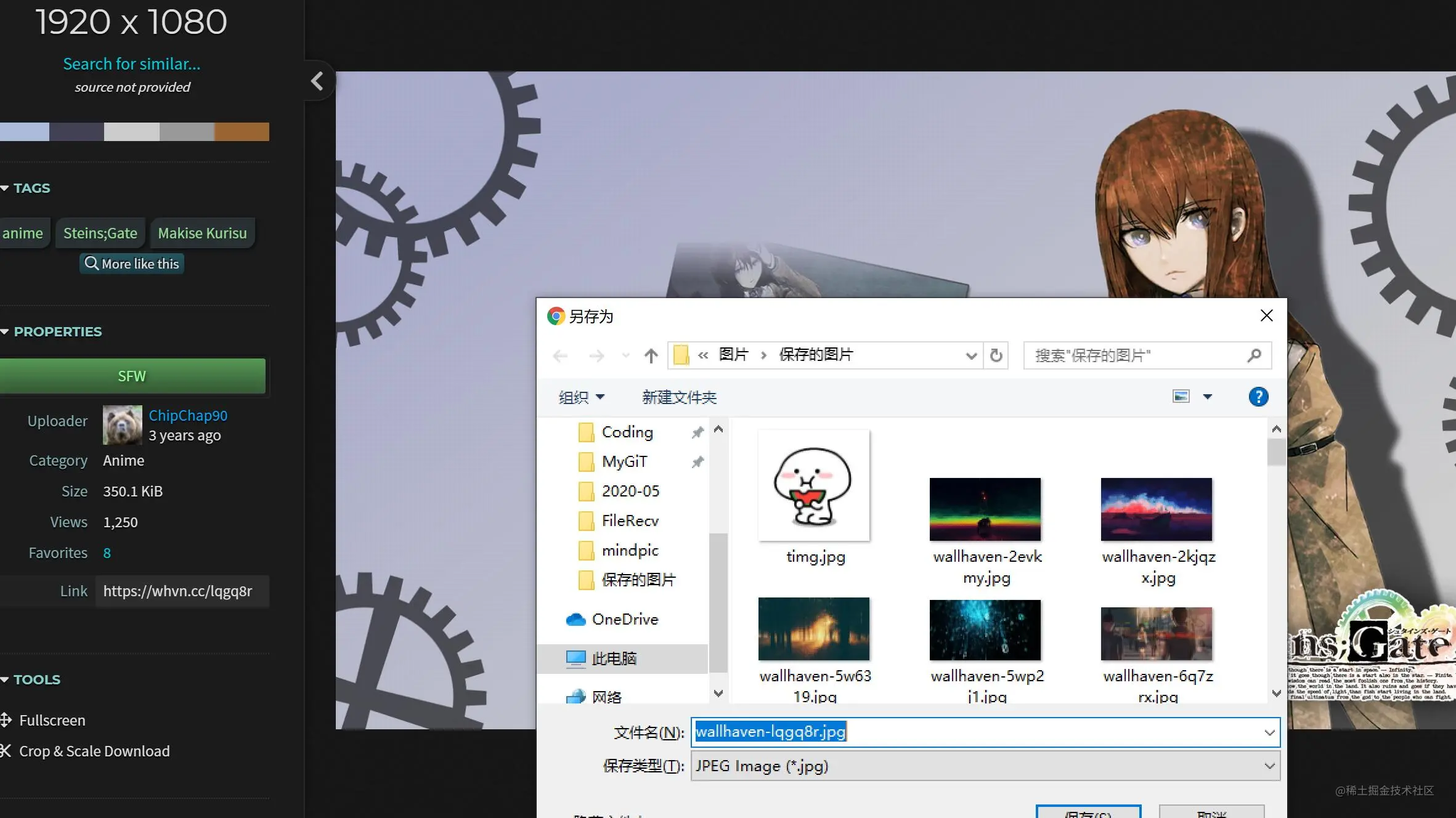The height and width of the screenshot is (818, 1456).
Task: Open the 保存的图片 folder
Action: point(637,580)
